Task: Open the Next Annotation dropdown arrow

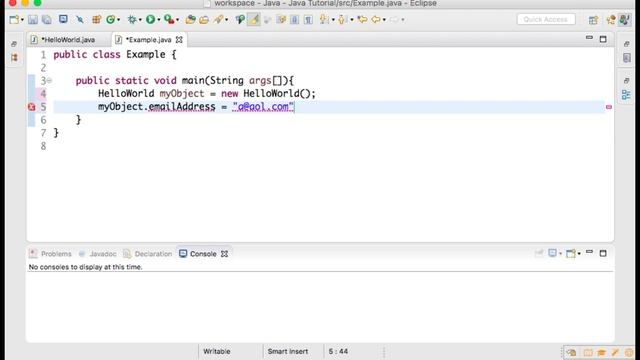Action: click(x=333, y=20)
